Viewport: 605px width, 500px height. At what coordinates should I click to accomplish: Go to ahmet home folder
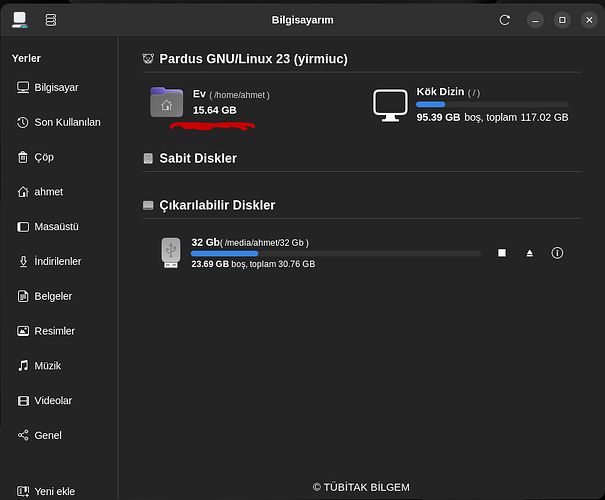59,192
